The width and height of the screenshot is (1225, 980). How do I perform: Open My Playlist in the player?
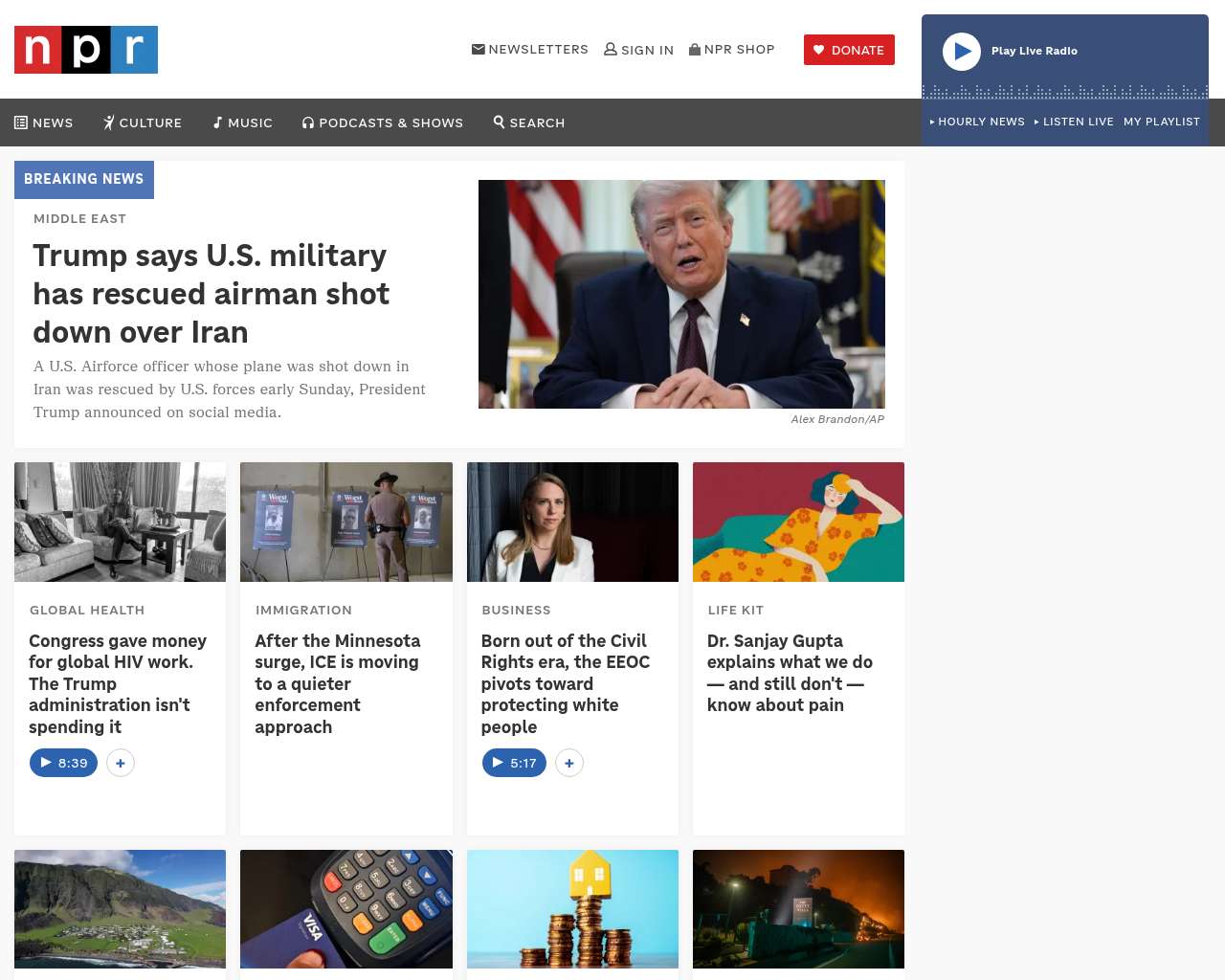point(1162,122)
